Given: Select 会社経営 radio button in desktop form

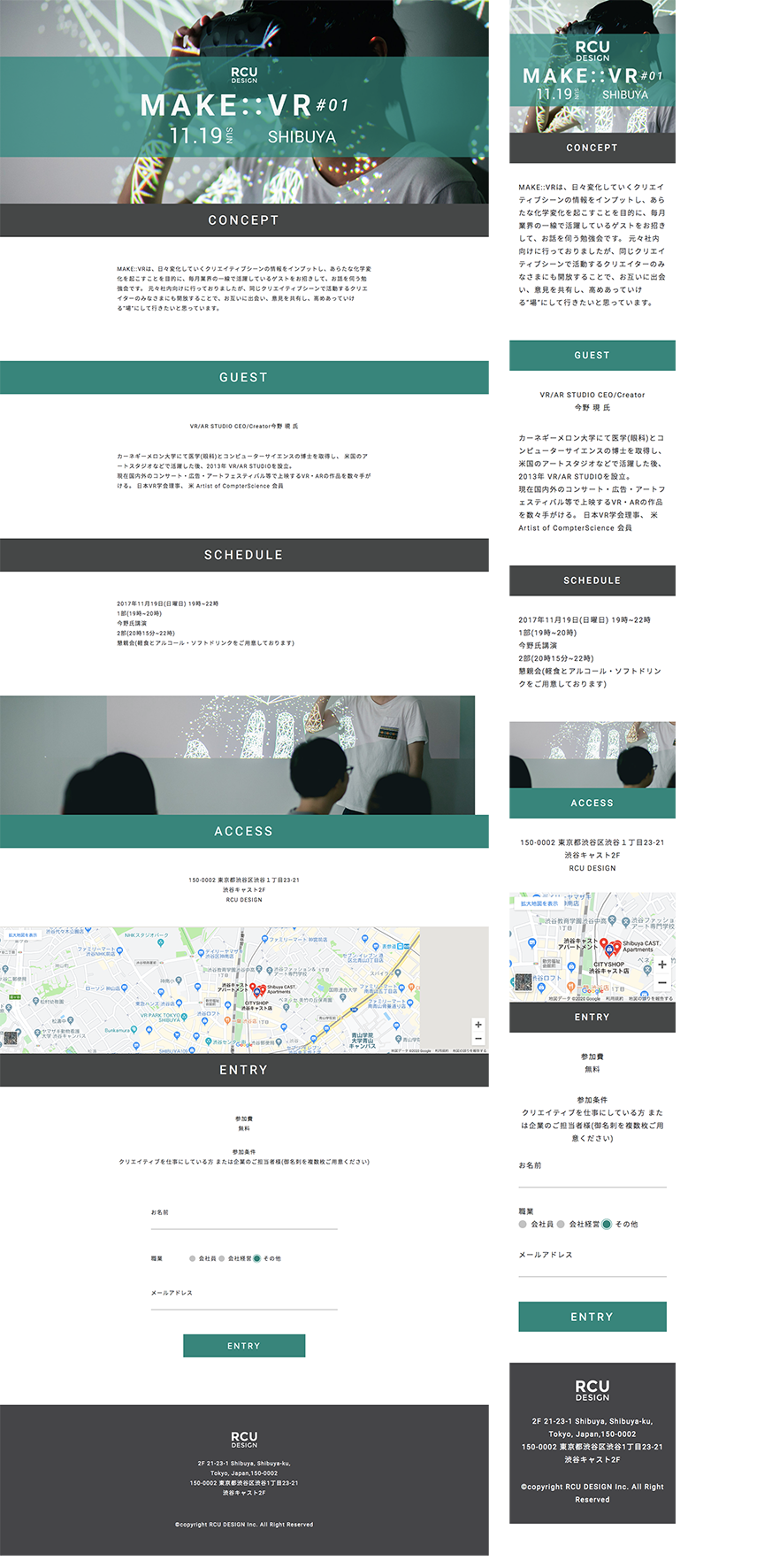Looking at the screenshot, I should tap(222, 1258).
